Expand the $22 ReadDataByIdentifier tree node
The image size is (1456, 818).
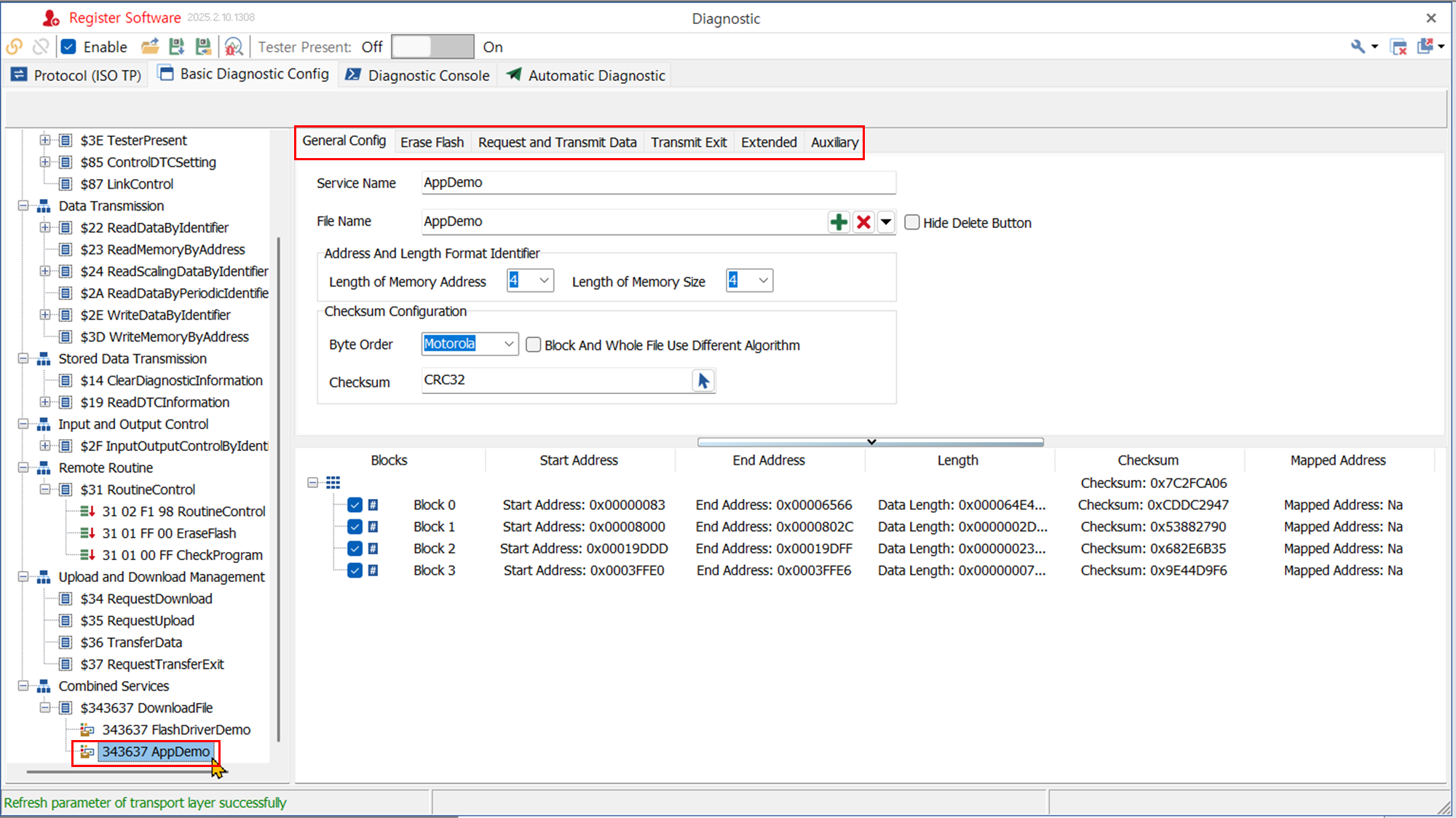[45, 227]
